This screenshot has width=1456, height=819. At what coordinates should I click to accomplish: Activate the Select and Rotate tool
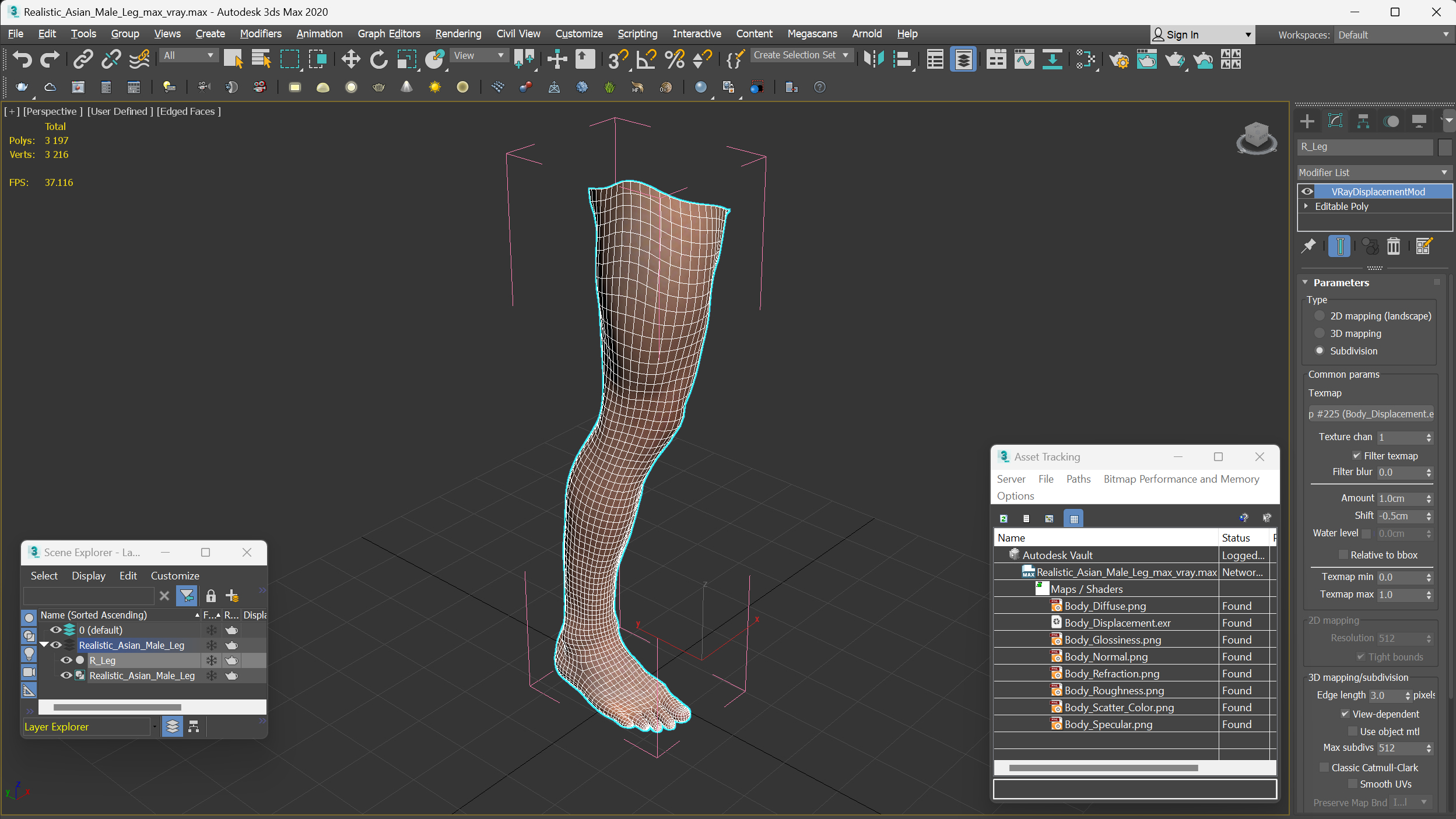tap(378, 59)
